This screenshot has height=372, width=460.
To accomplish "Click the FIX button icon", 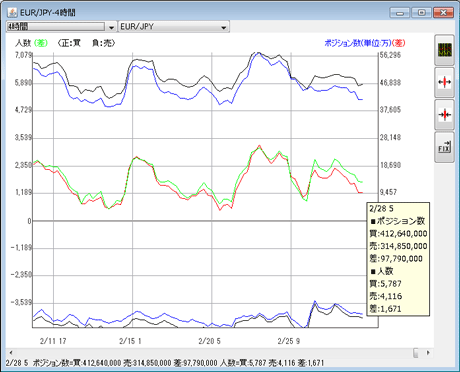I will point(444,147).
